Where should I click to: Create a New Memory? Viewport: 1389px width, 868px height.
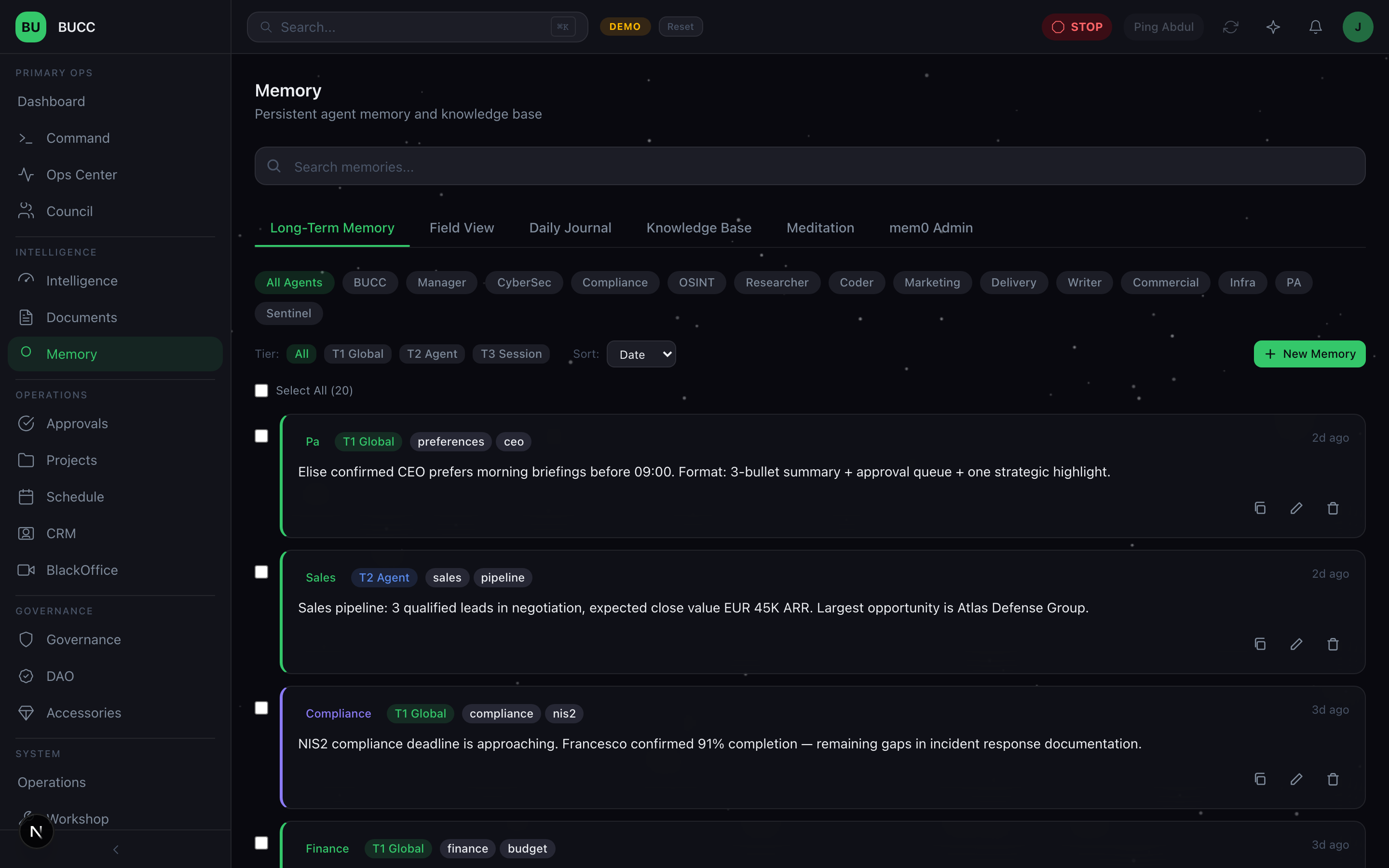point(1309,353)
